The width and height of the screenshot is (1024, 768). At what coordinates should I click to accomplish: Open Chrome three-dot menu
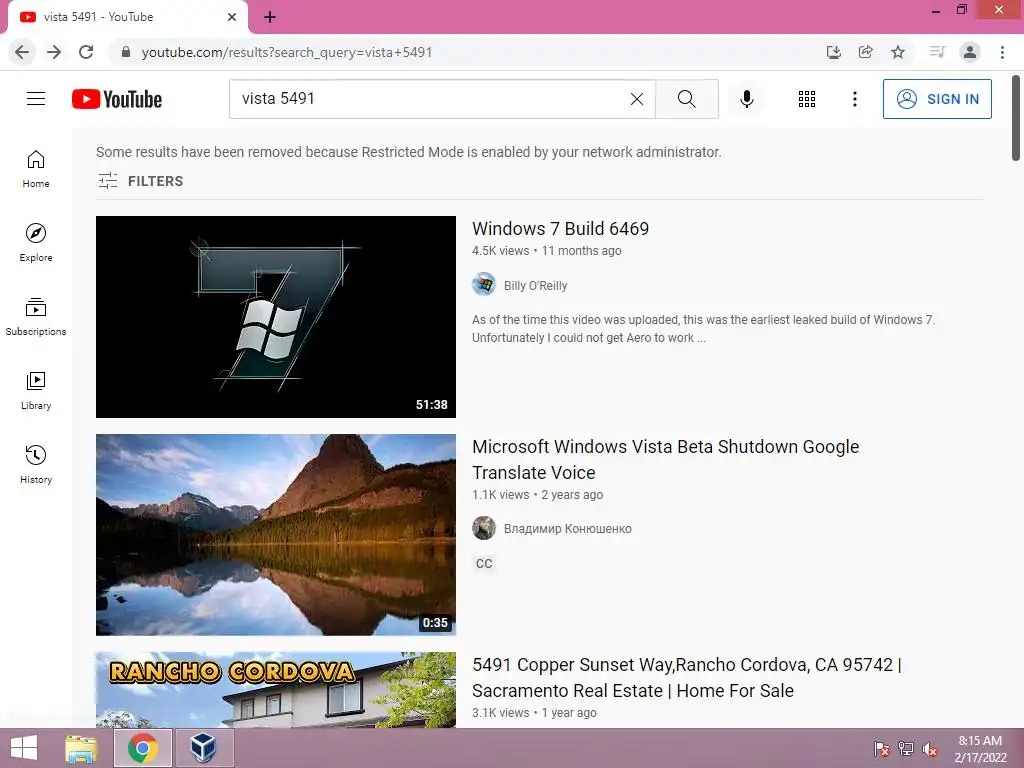(x=1002, y=52)
